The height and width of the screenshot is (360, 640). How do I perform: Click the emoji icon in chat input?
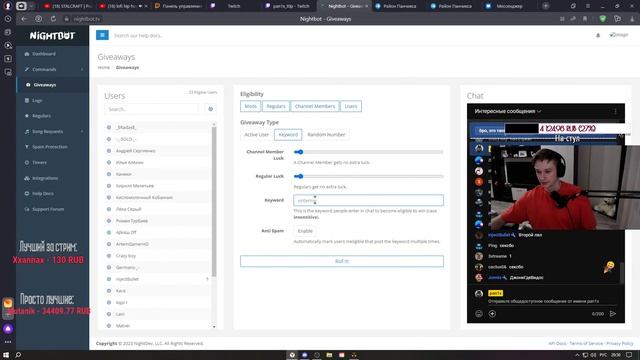(x=479, y=313)
